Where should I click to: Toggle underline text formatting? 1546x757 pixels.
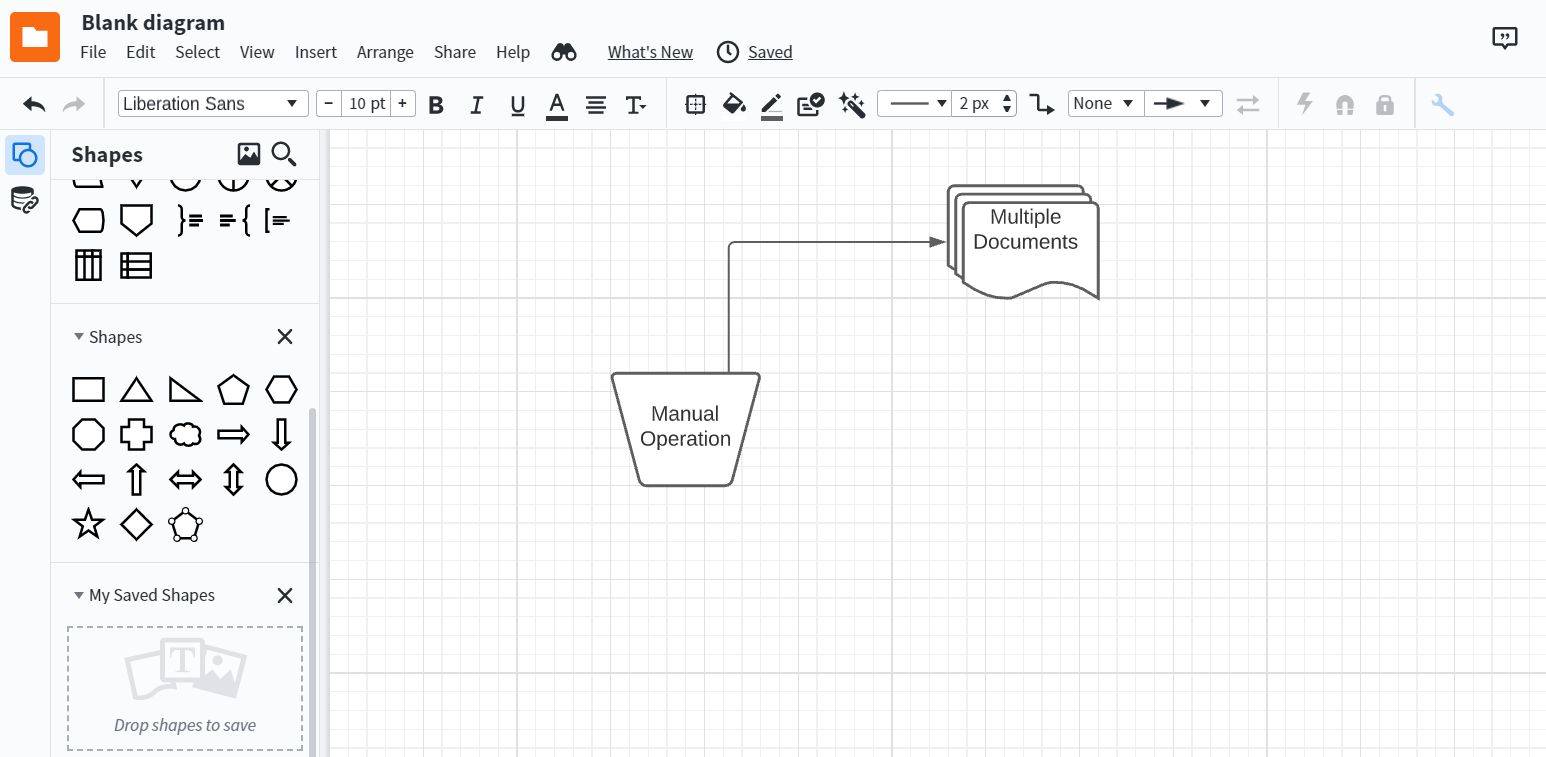pos(517,104)
